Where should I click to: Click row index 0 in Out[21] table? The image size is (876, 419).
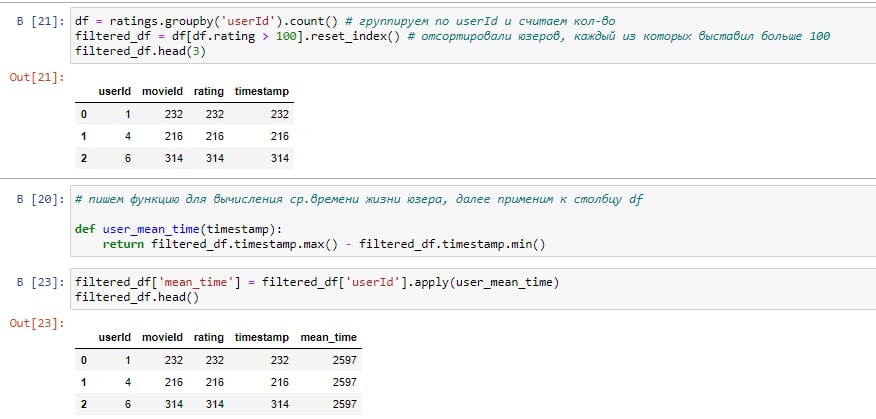point(84,114)
